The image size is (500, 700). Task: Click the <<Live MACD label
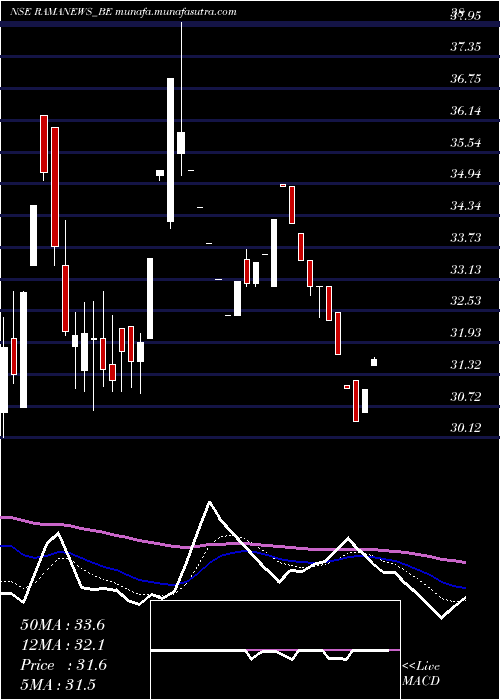(x=421, y=674)
